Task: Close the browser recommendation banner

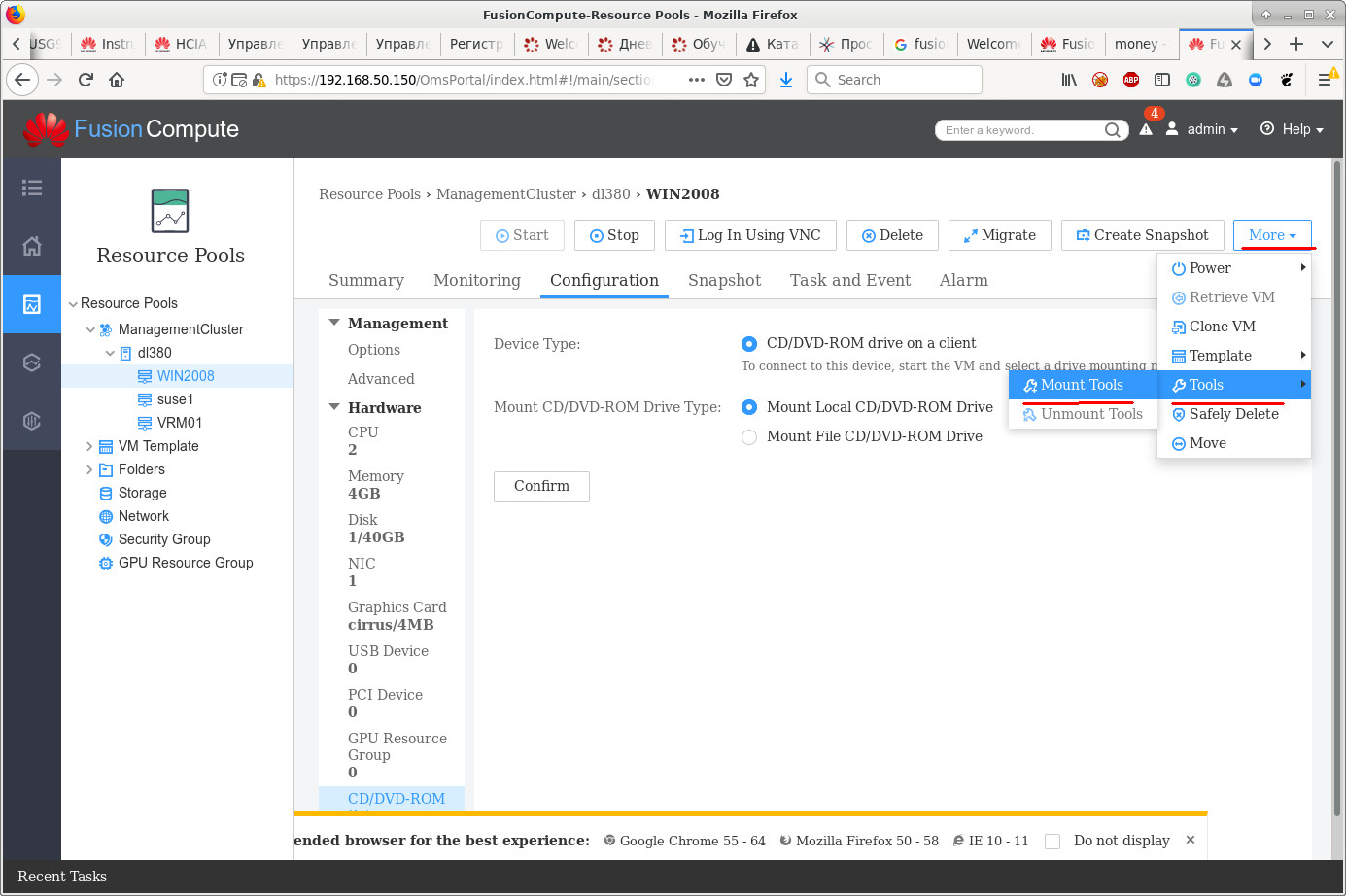Action: coord(1191,840)
